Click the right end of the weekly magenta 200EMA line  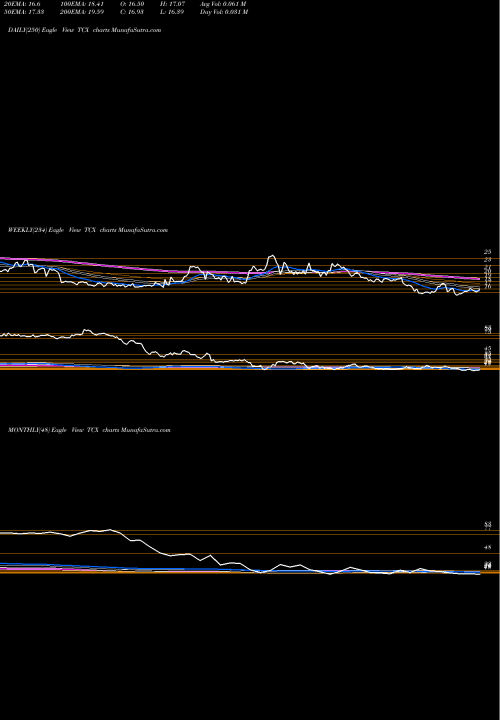[x=478, y=278]
